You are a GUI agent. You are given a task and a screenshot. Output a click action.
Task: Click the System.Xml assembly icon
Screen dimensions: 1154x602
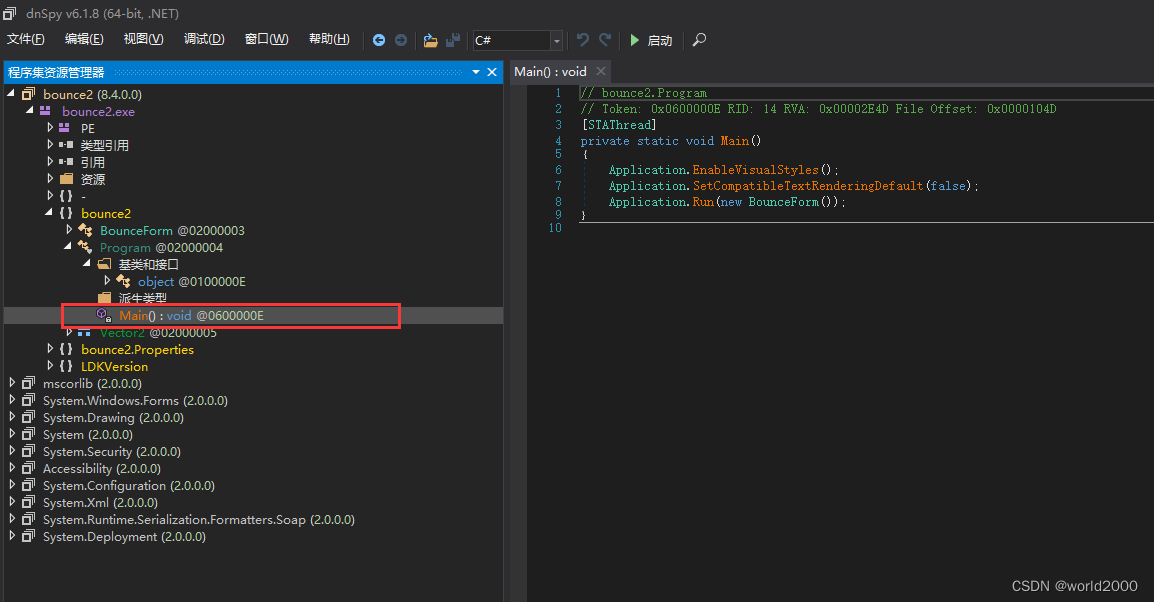point(28,502)
